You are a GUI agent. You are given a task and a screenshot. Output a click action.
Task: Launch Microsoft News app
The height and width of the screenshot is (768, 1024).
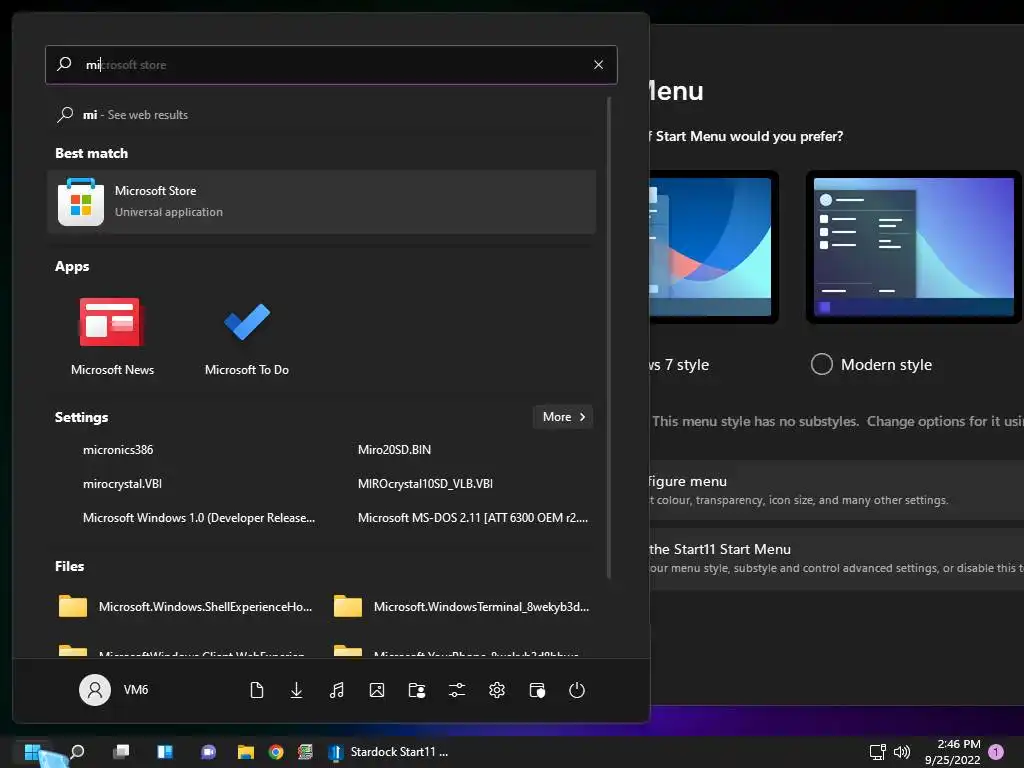click(112, 336)
